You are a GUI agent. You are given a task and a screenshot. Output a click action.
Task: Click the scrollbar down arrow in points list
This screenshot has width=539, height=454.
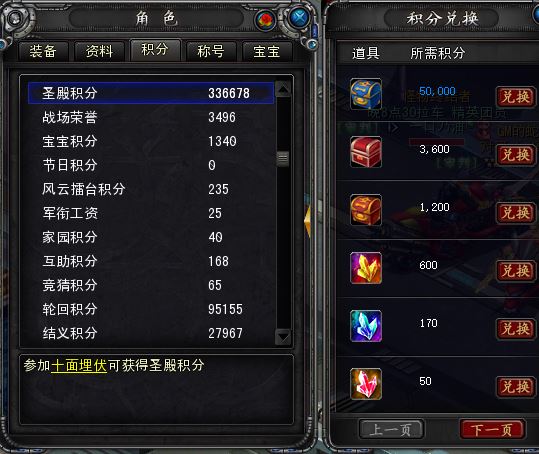click(x=283, y=336)
